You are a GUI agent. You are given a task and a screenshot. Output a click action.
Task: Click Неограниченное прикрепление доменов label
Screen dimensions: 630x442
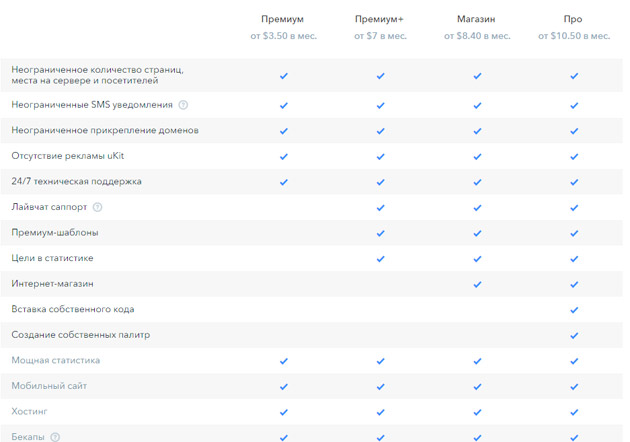[x=105, y=130]
